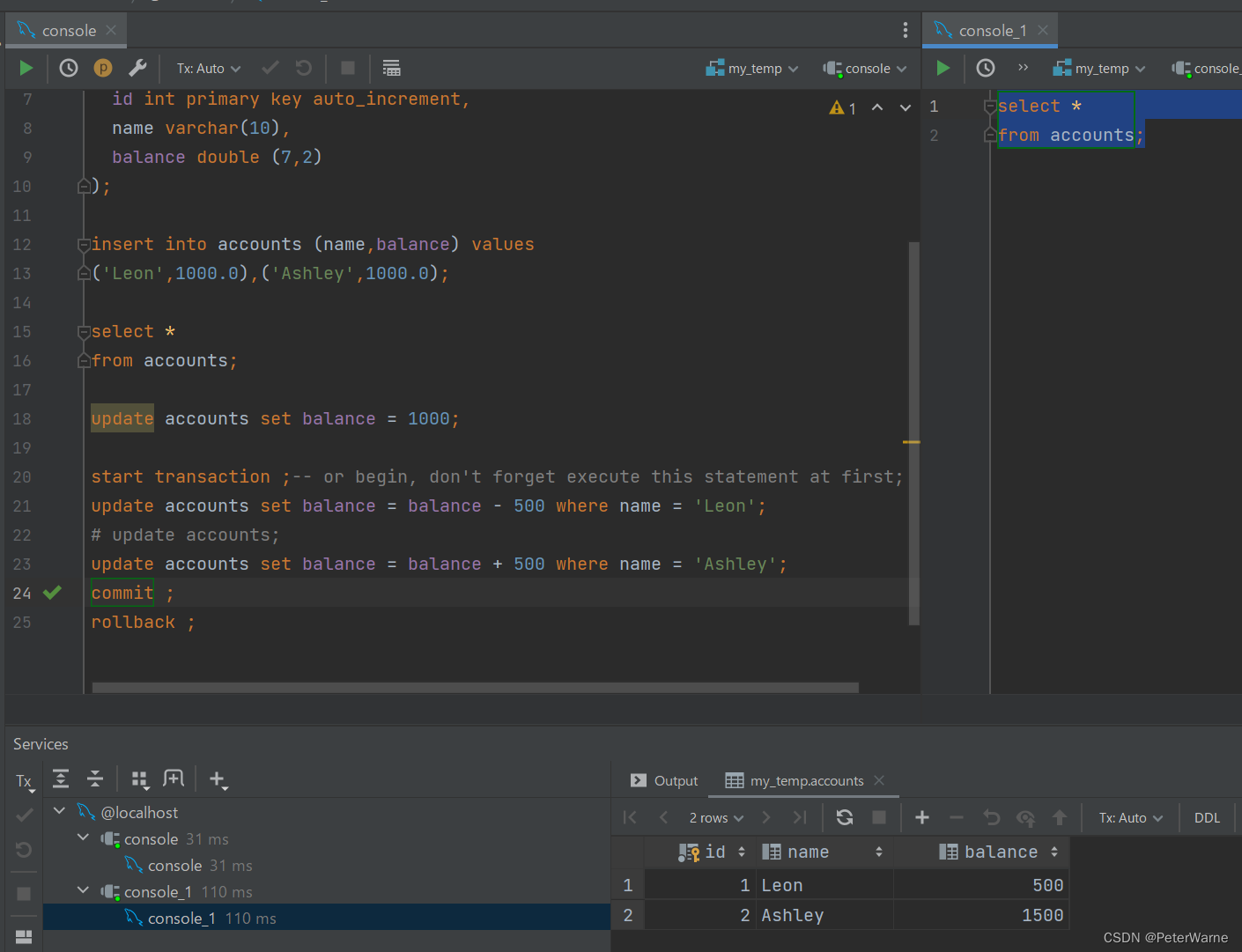Image resolution: width=1242 pixels, height=952 pixels.
Task: Click the Tx icon in Services sidebar
Action: pos(24,780)
